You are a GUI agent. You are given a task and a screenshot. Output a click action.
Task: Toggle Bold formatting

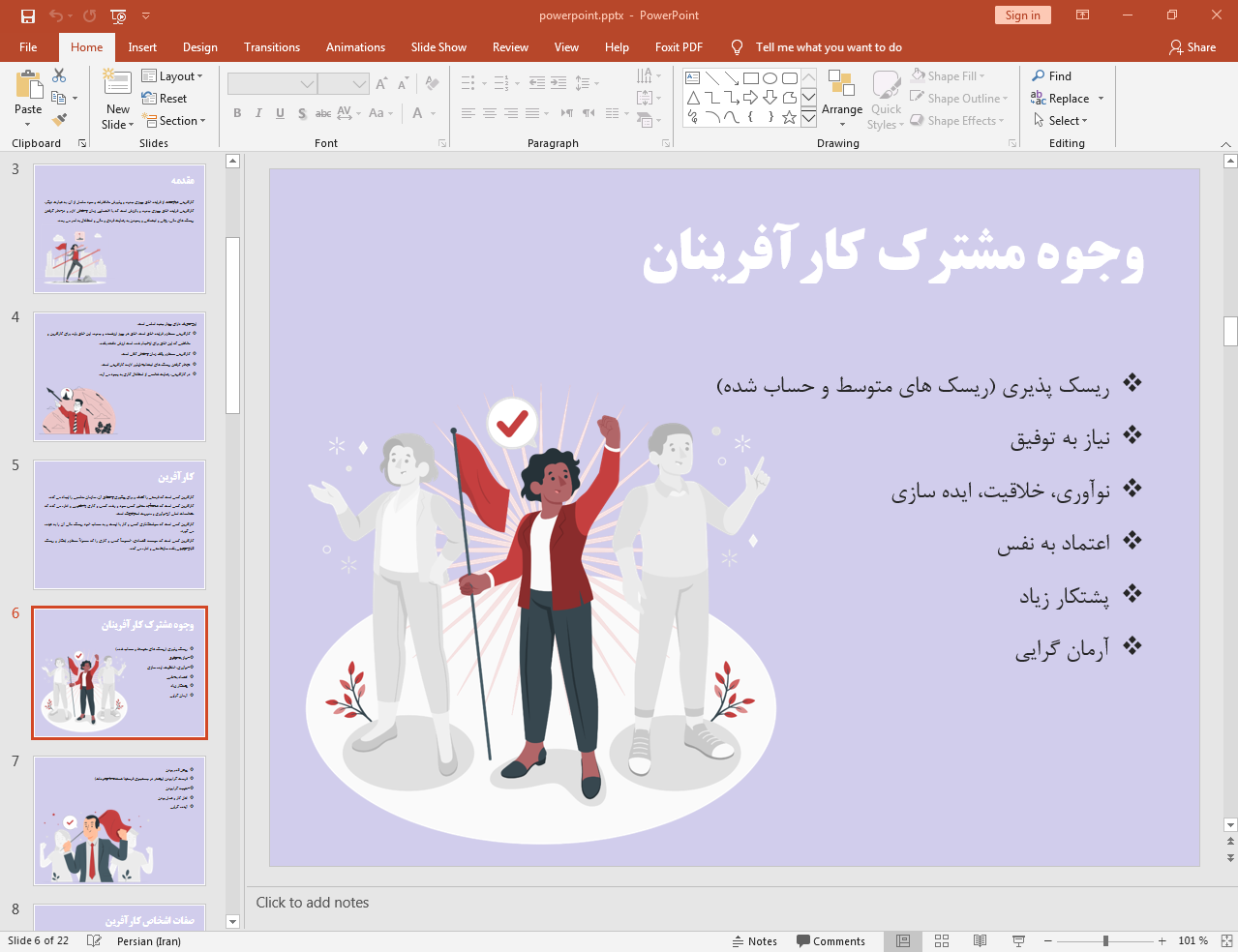click(237, 113)
